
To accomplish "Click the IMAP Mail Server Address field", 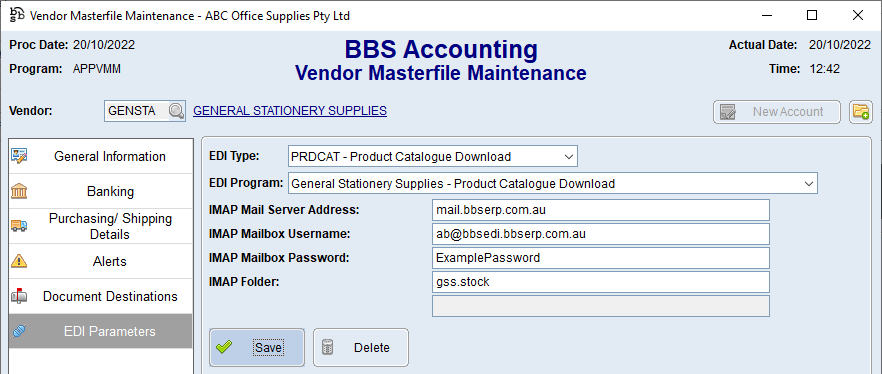I will [601, 210].
